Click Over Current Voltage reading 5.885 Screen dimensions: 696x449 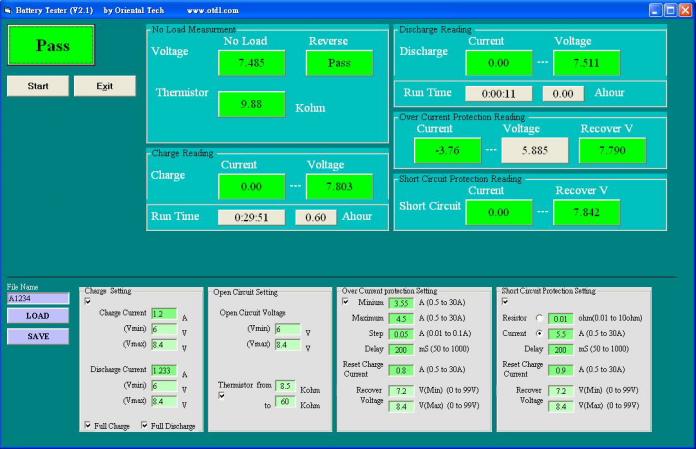(535, 150)
